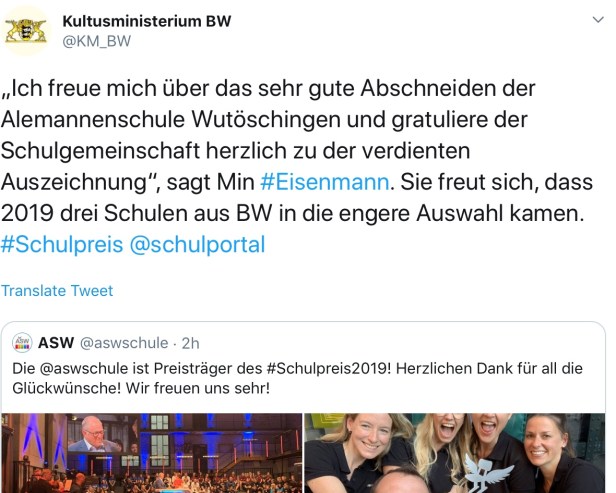The width and height of the screenshot is (616, 493).
Task: Click Translate Tweet
Action: coord(57,291)
